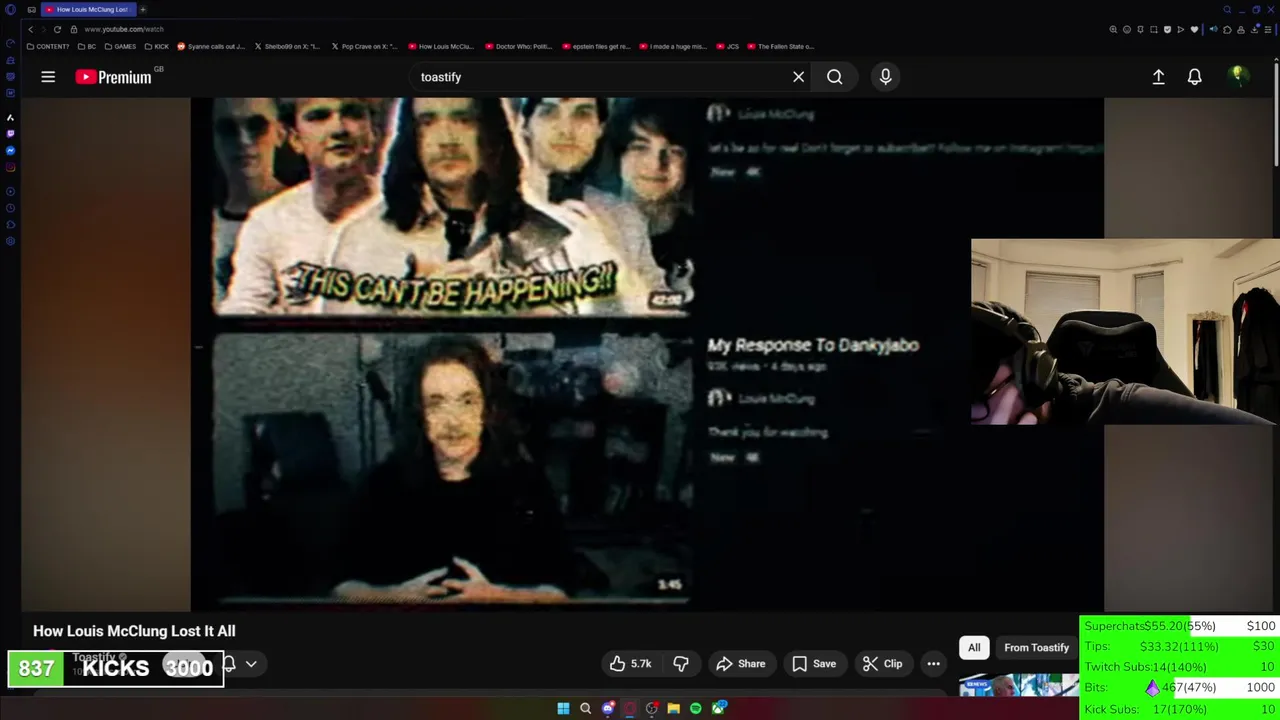Click the video player area
Viewport: 1280px width, 720px height.
[x=647, y=354]
